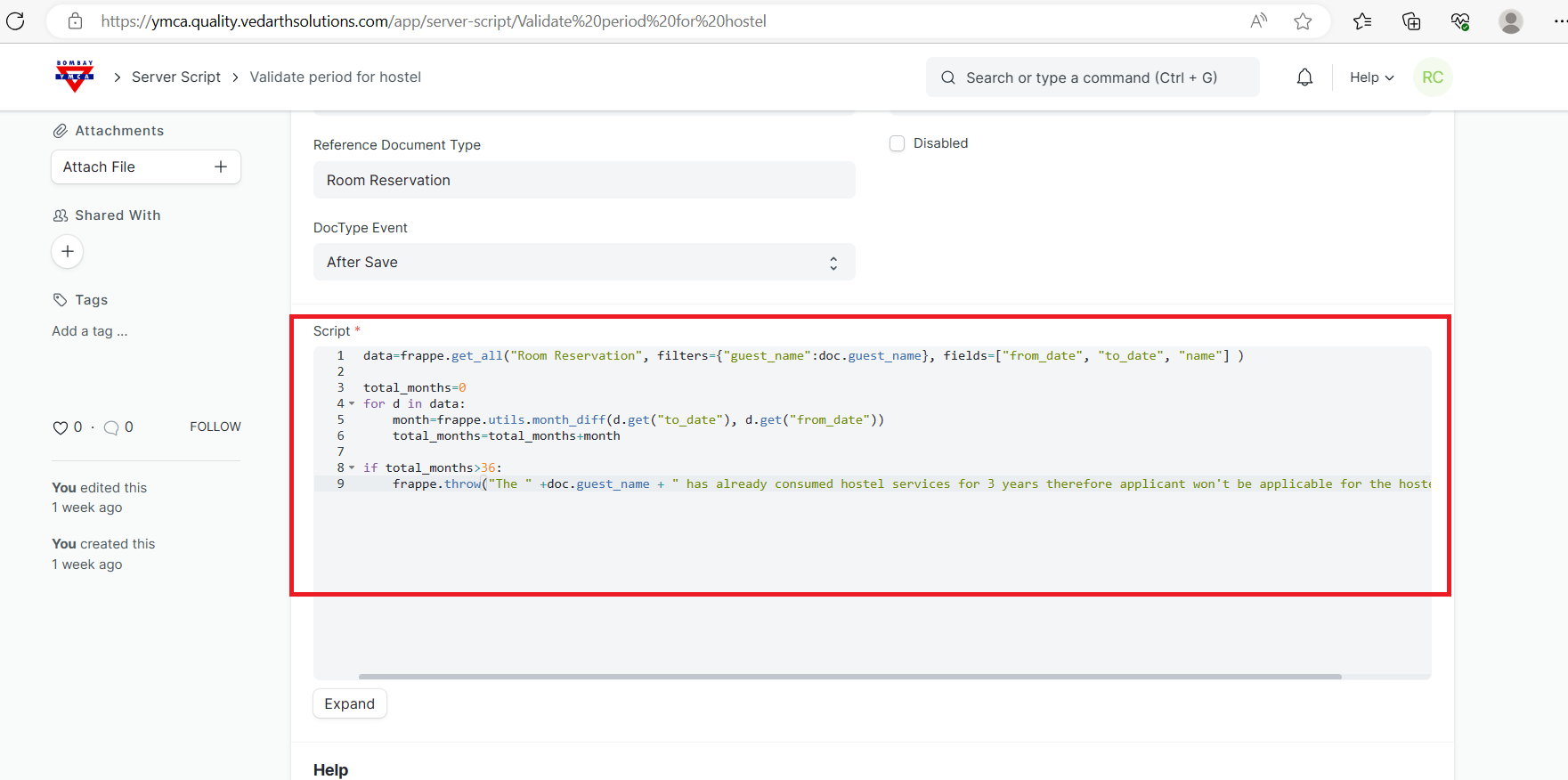Click the script editor horizontal scrollbar
Screen dimensions: 1568x780
849,677
